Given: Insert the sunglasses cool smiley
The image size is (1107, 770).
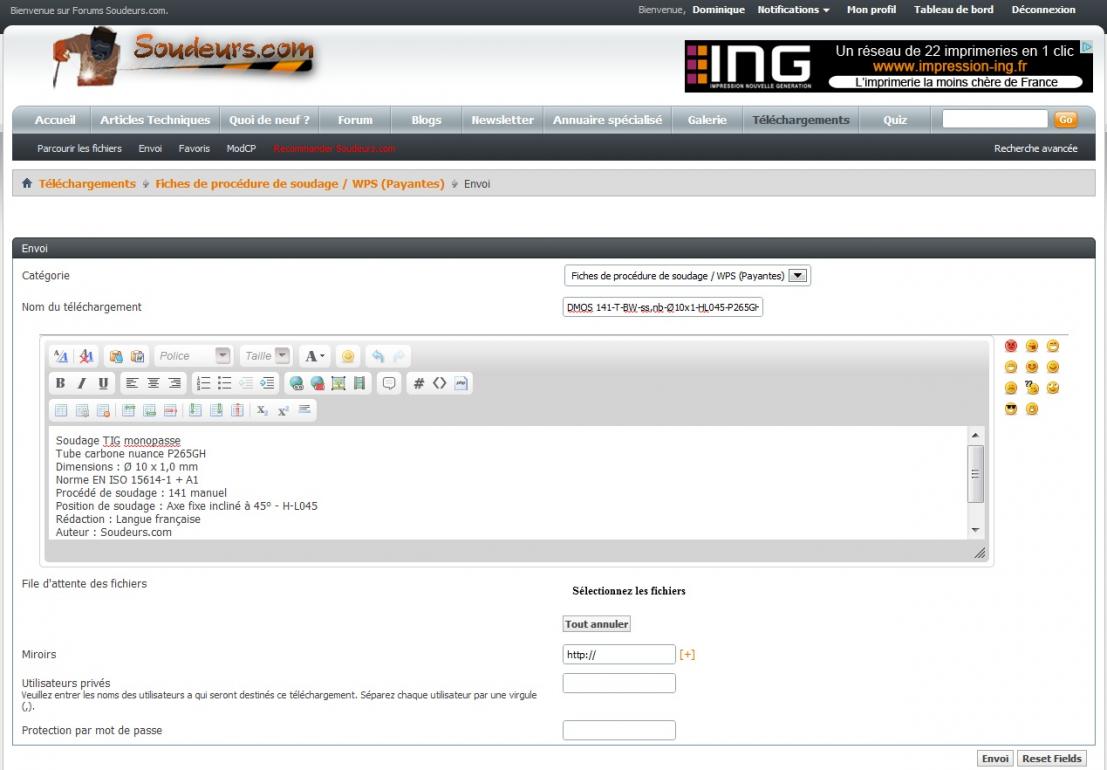Looking at the screenshot, I should pos(1011,409).
